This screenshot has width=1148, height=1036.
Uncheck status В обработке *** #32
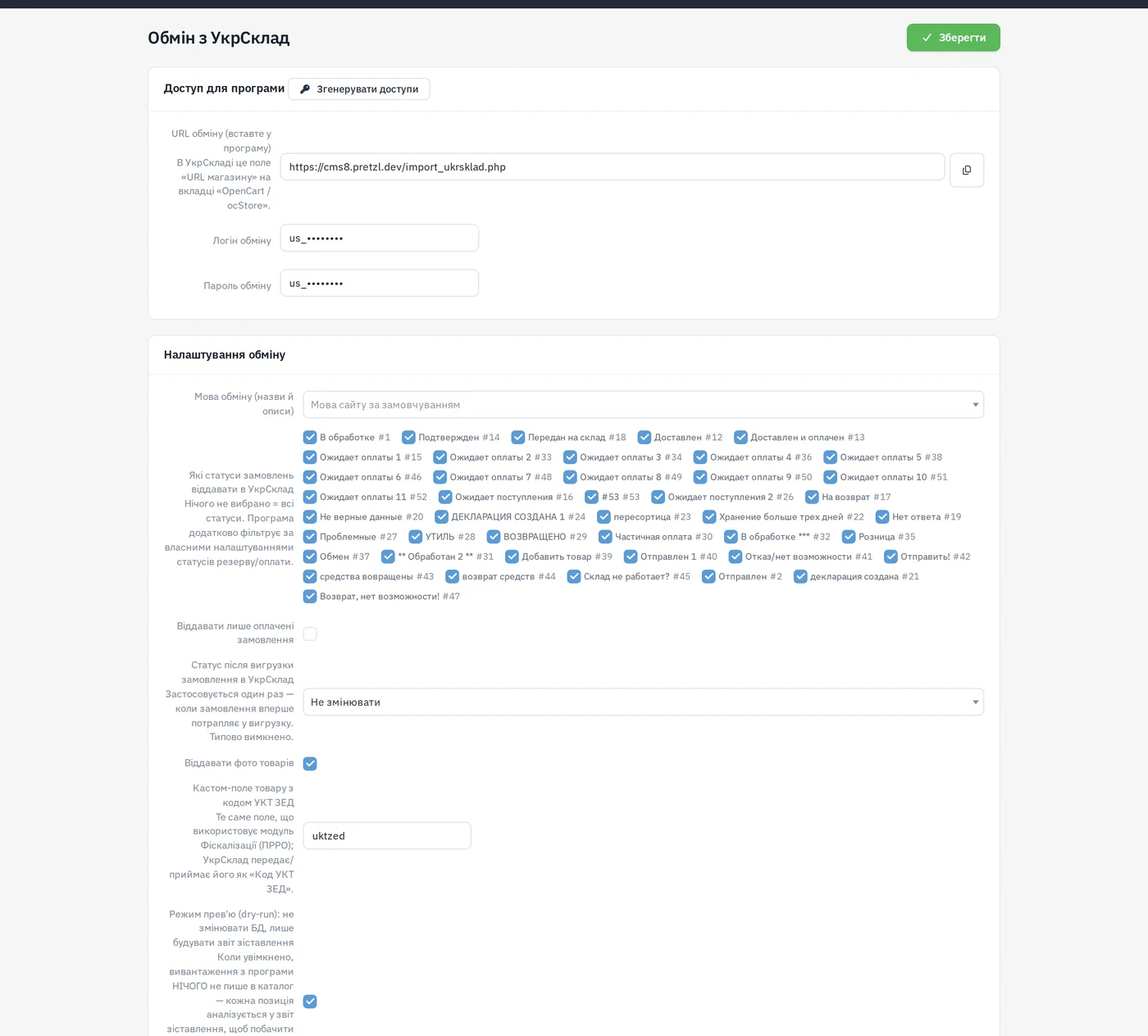tap(731, 537)
